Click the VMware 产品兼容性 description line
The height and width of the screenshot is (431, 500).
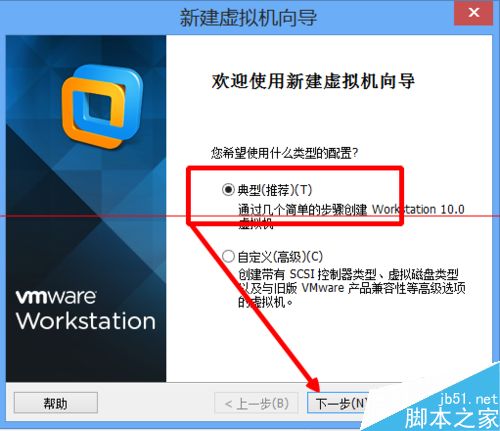[352, 288]
